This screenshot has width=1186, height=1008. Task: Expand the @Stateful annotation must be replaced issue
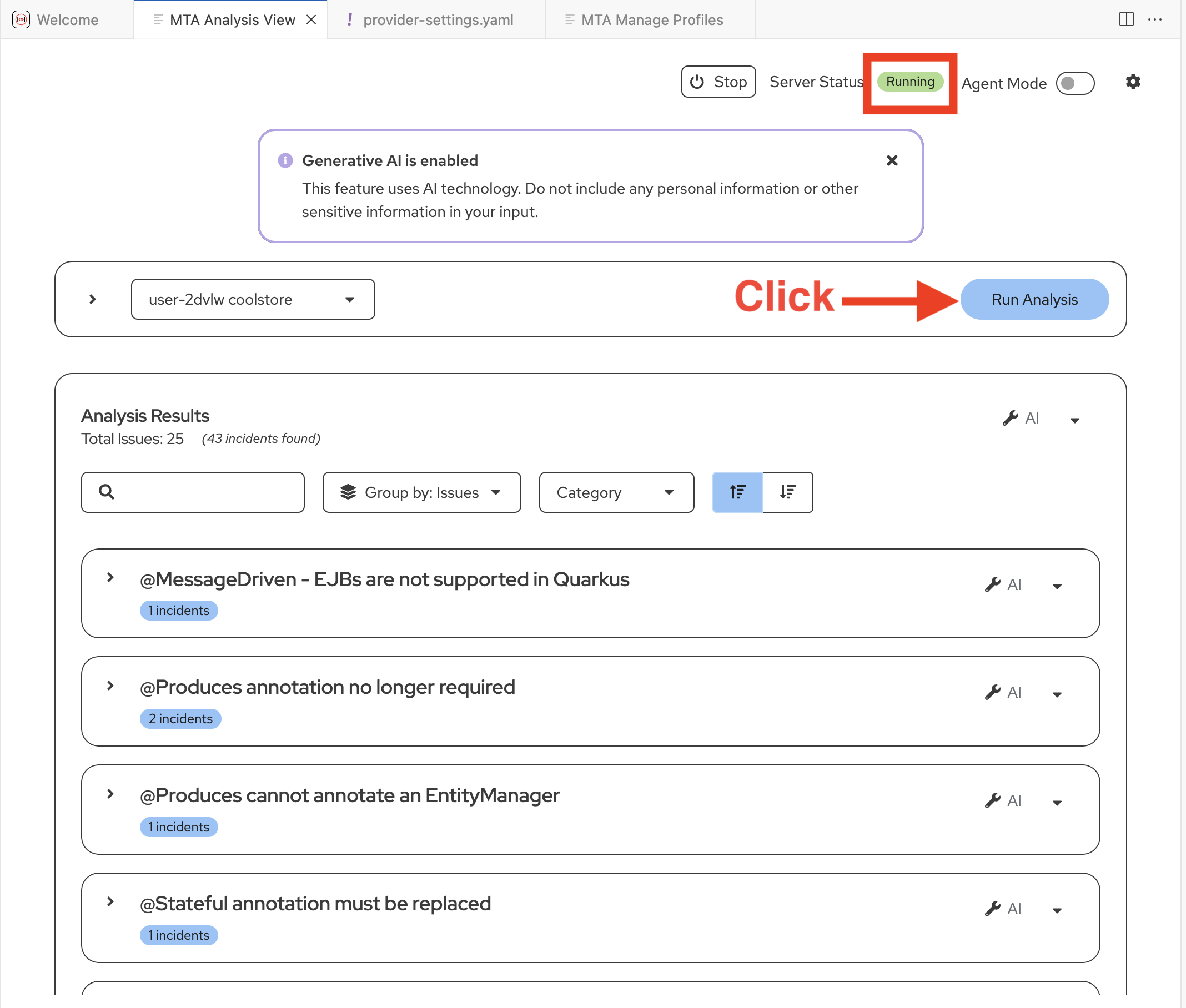click(x=110, y=902)
